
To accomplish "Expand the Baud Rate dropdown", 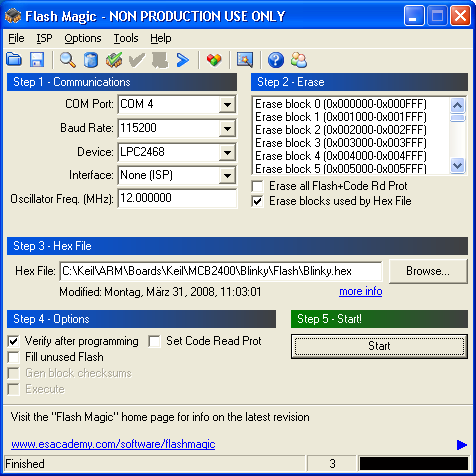I will [227, 128].
